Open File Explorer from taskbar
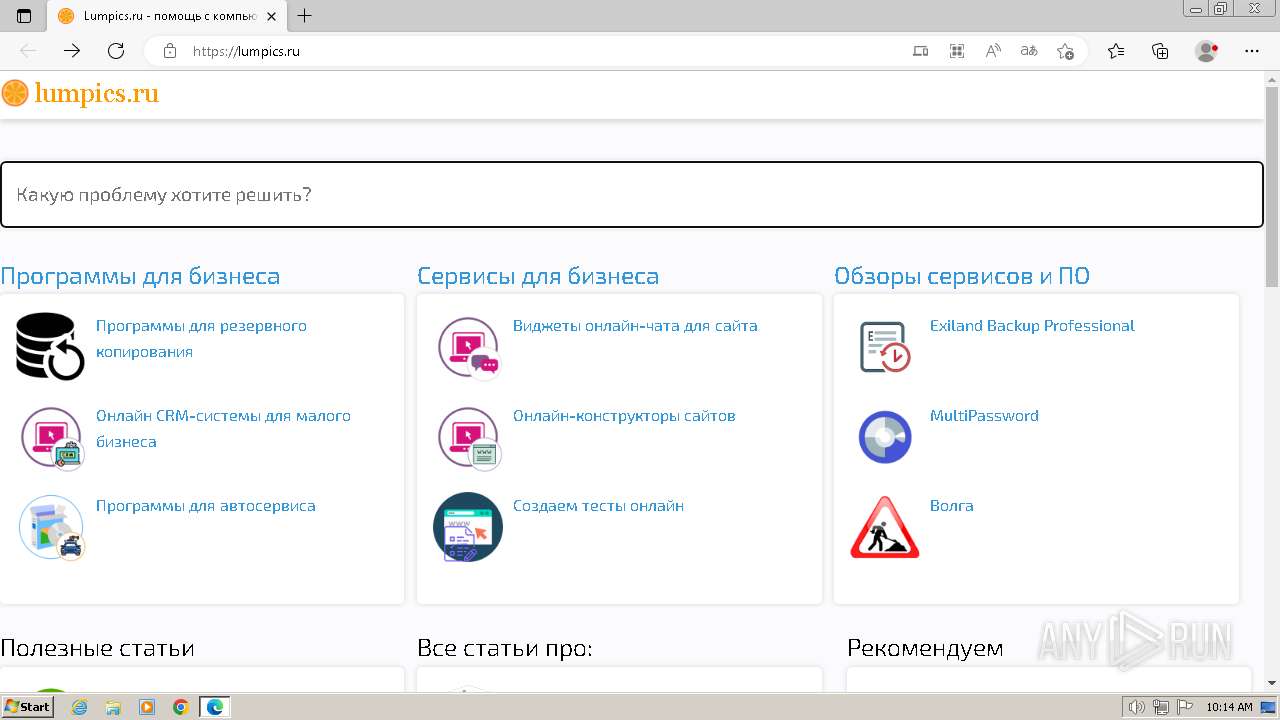The height and width of the screenshot is (720, 1280). 113,707
